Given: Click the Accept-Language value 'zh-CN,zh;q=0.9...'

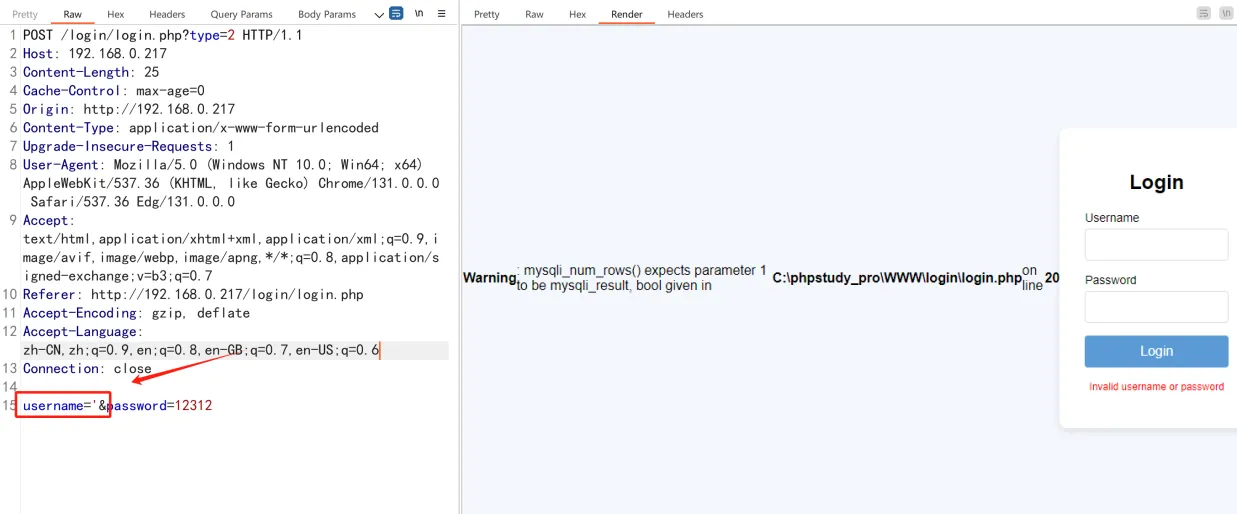Looking at the screenshot, I should 201,350.
